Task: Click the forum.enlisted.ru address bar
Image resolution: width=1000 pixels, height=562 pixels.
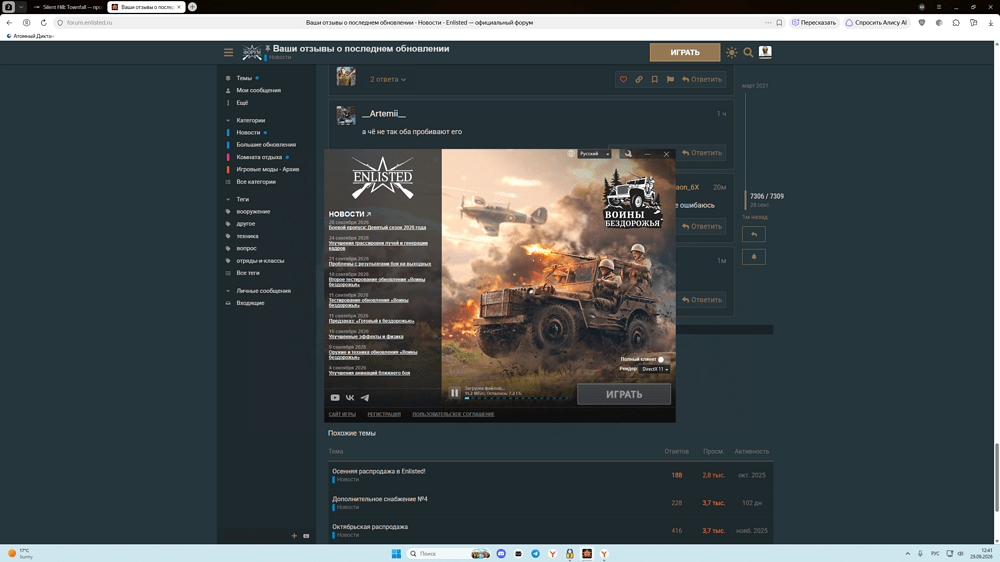Action: pyautogui.click(x=89, y=22)
